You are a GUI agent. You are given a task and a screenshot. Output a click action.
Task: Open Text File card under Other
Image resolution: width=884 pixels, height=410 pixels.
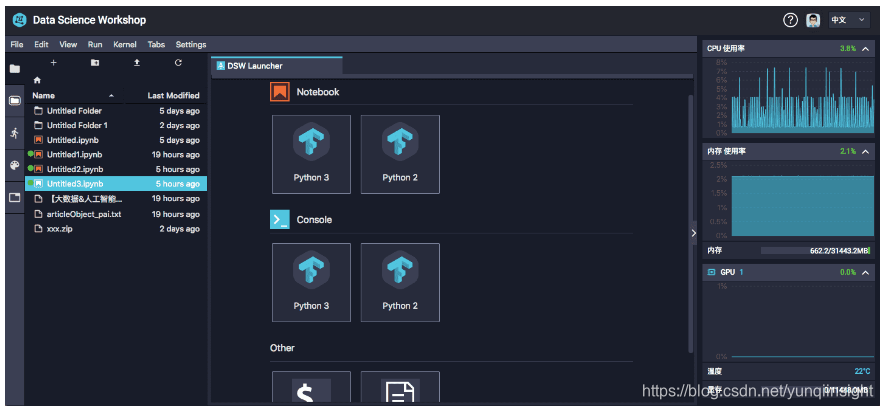(400, 387)
